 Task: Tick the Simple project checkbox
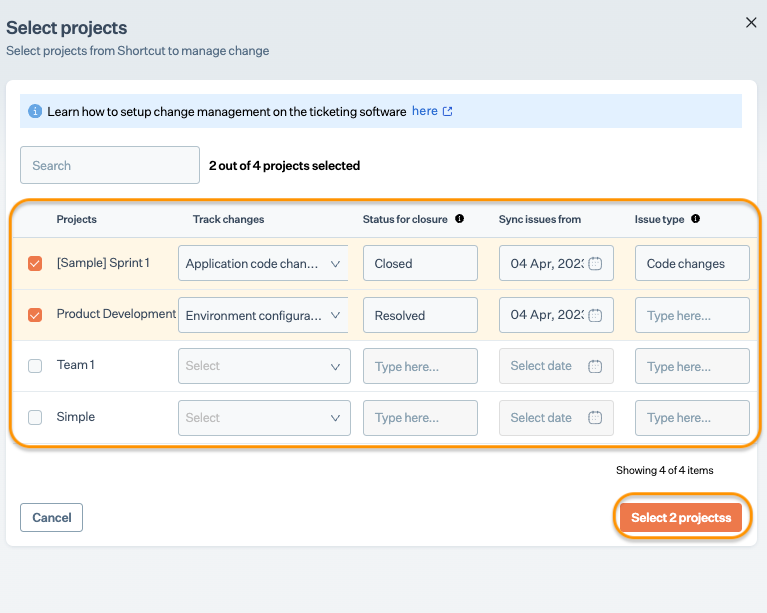(x=35, y=417)
